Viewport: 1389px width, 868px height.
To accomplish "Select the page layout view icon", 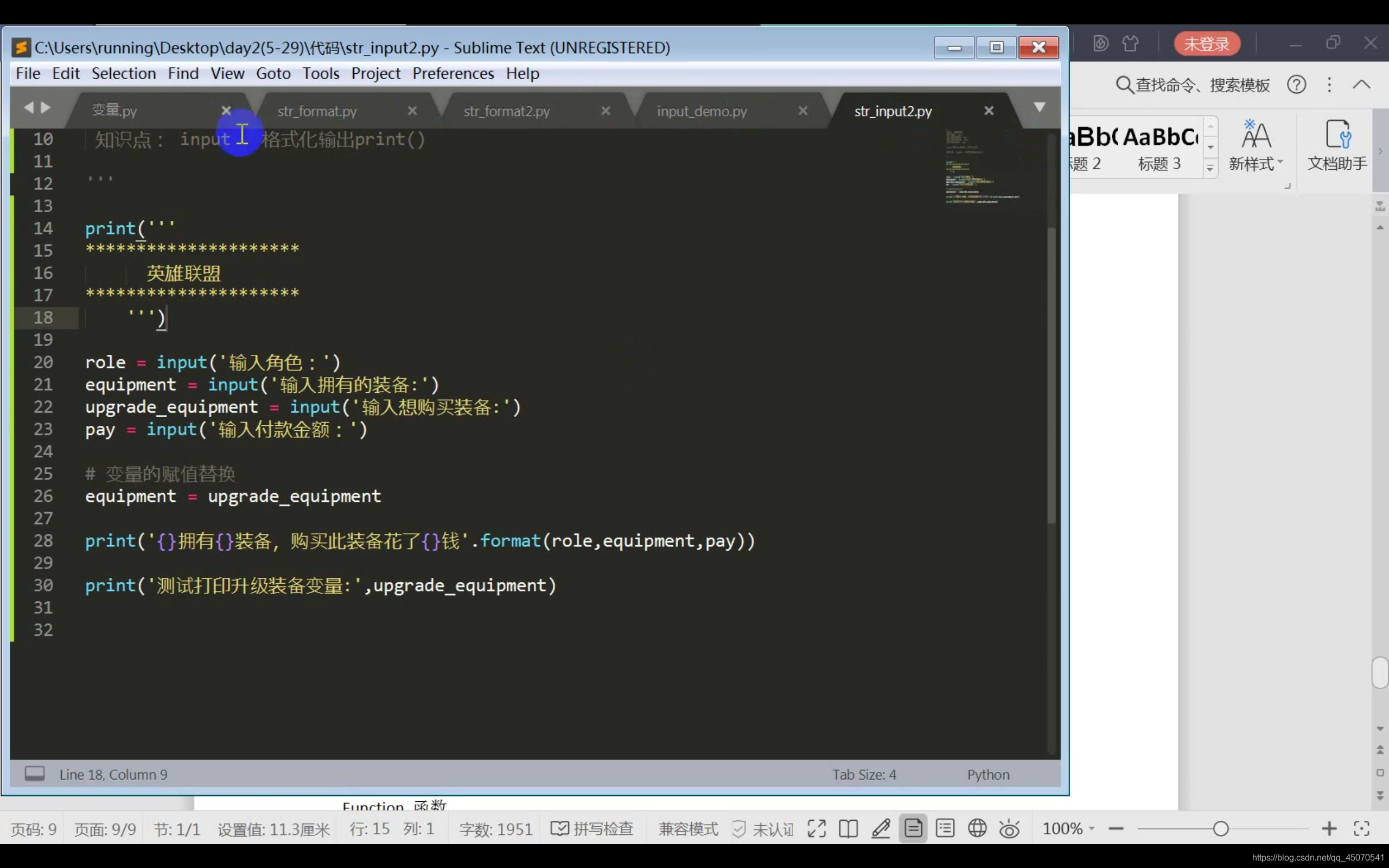I will [x=913, y=828].
